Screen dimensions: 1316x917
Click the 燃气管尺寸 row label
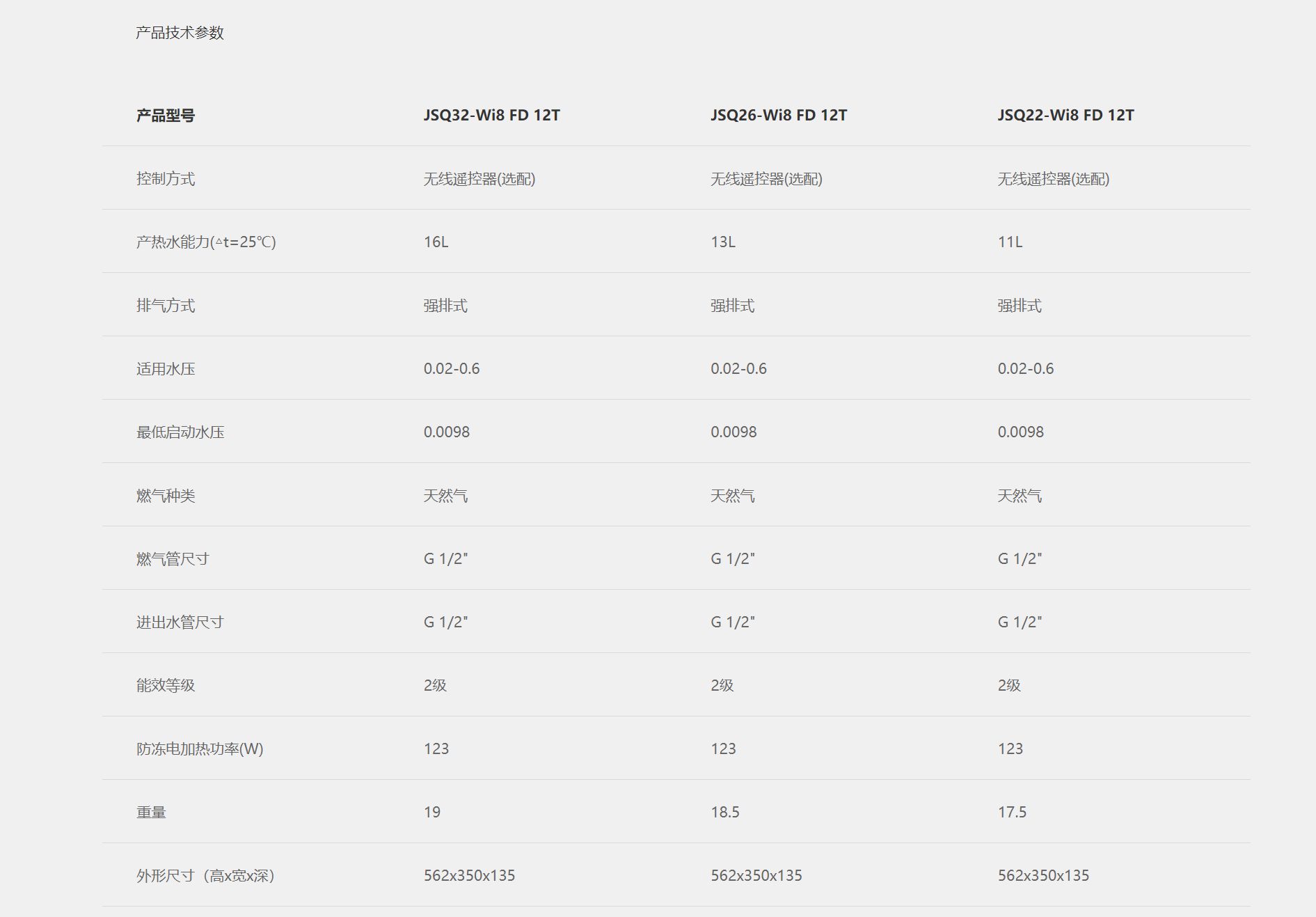click(x=173, y=559)
